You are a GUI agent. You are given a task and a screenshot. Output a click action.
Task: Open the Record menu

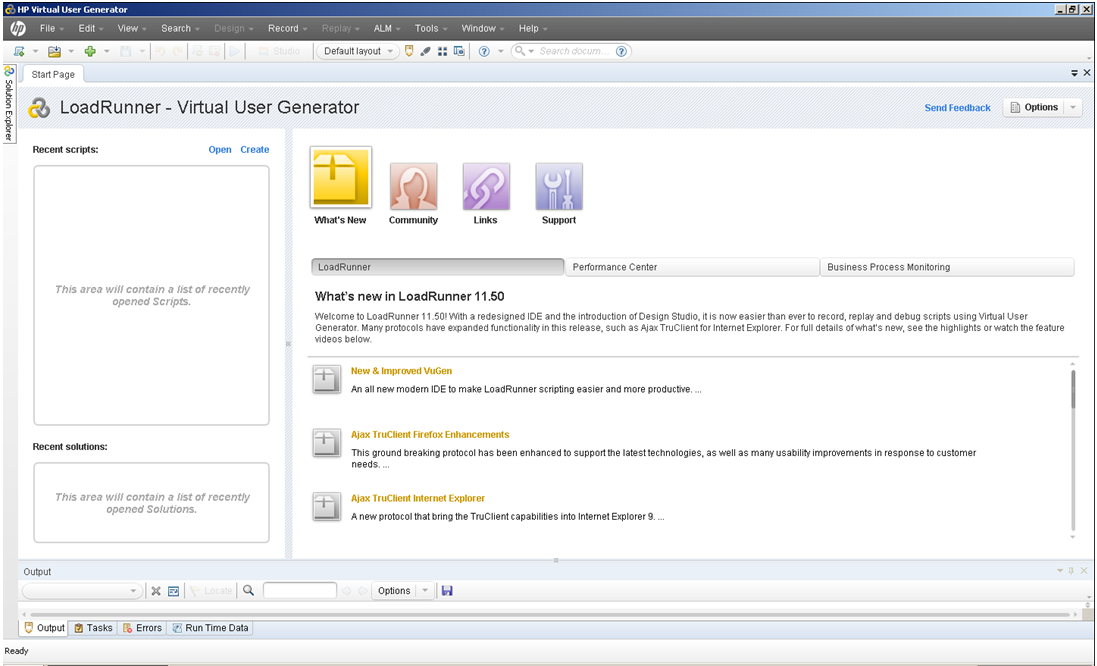288,28
